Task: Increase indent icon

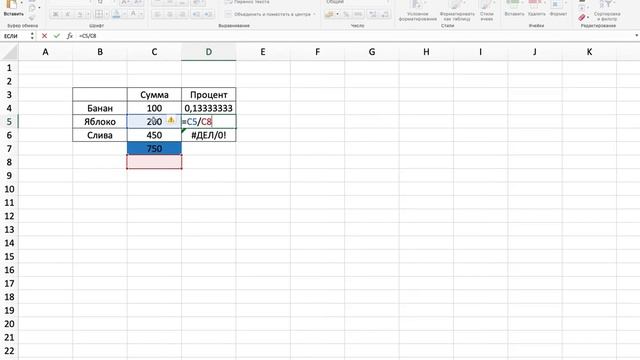Action: click(x=208, y=14)
